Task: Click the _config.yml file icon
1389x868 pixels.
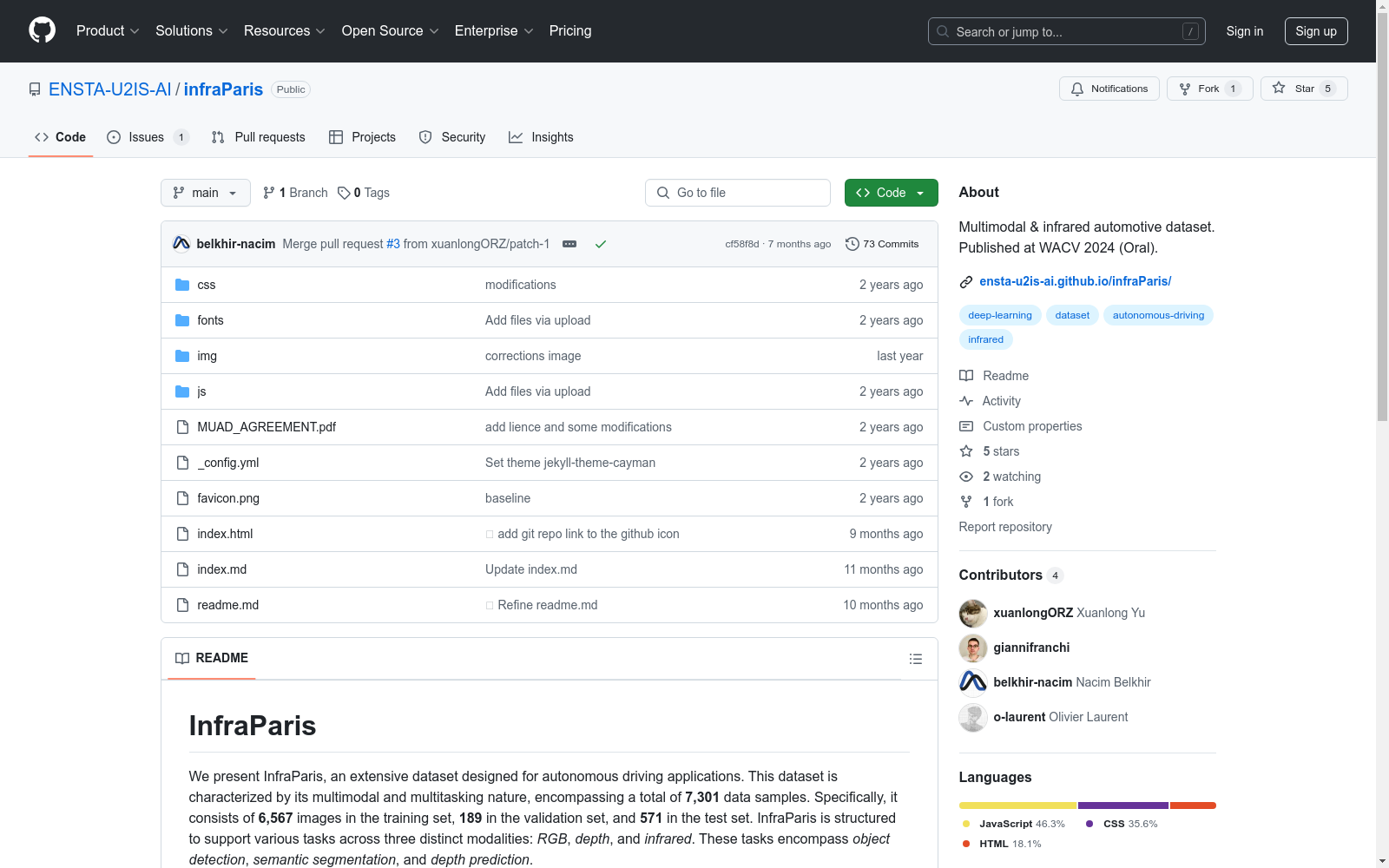Action: [182, 463]
